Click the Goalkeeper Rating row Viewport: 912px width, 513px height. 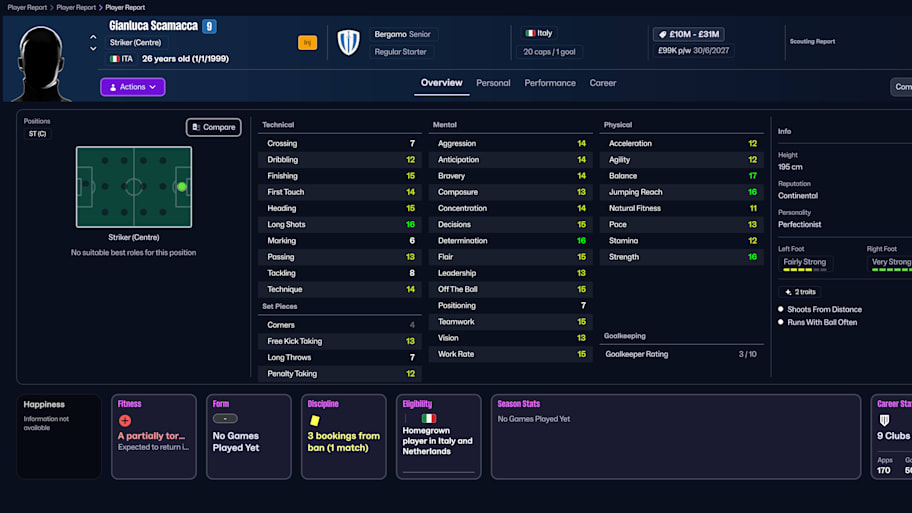(682, 354)
